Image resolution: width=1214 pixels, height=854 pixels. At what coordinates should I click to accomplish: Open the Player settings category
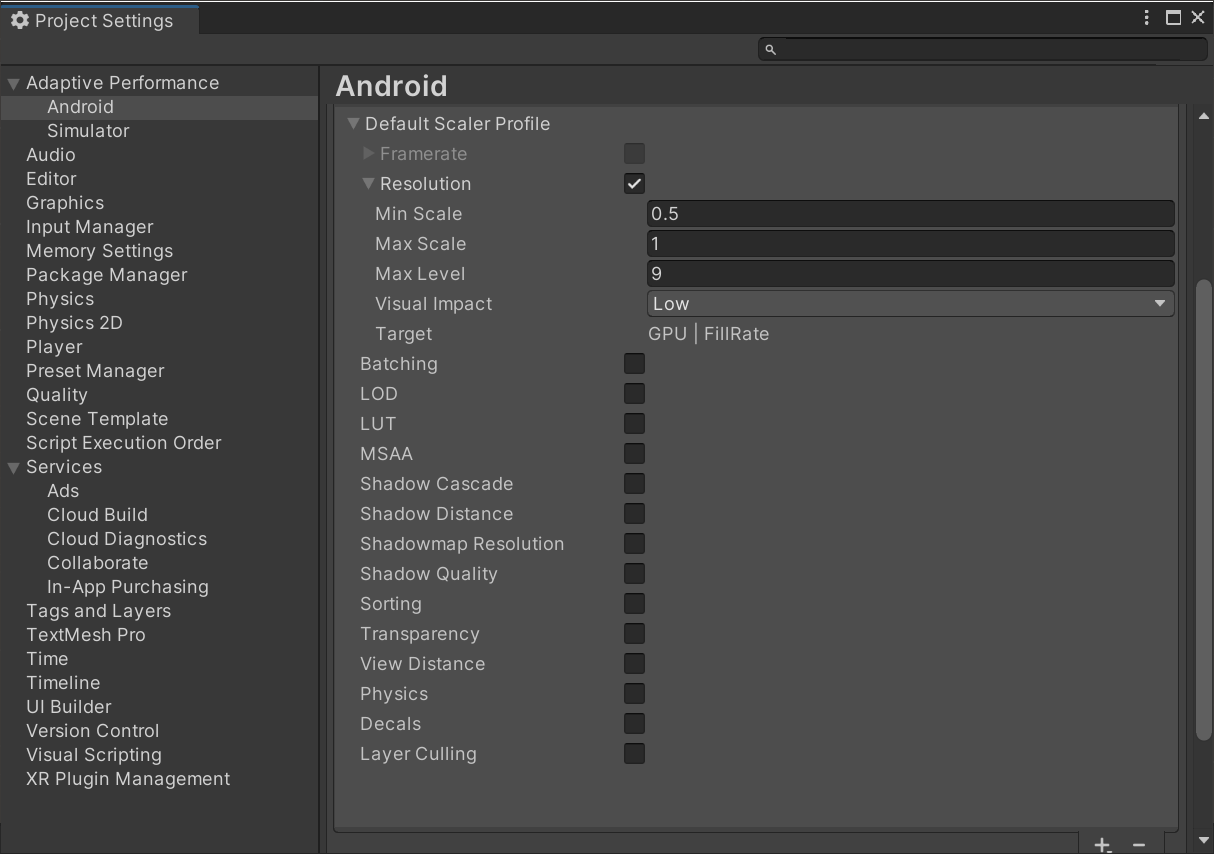54,347
